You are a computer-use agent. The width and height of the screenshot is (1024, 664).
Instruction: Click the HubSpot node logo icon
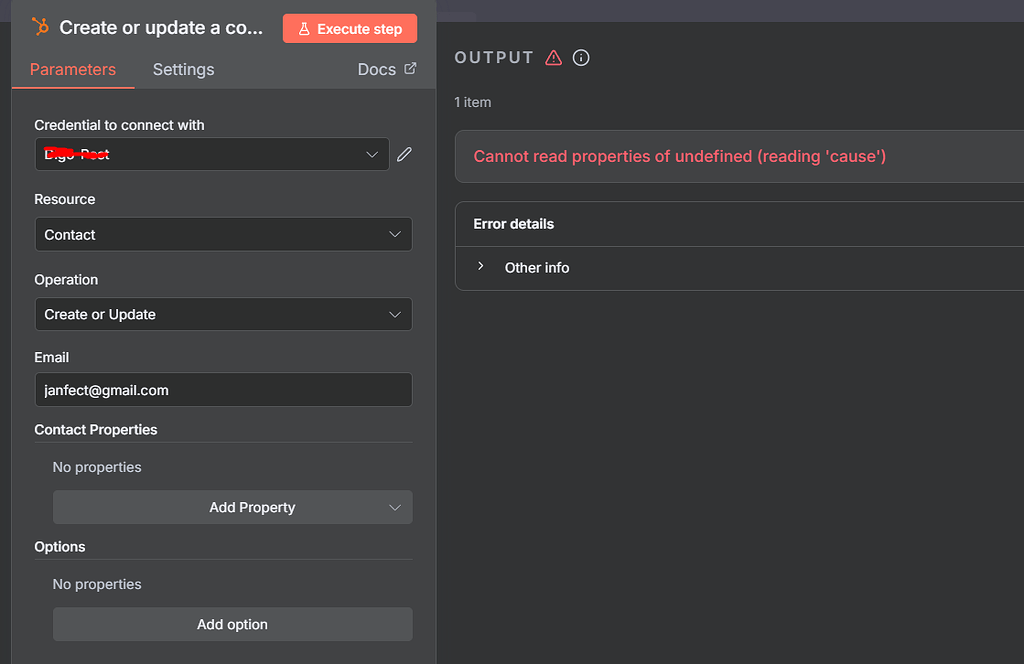[x=39, y=27]
